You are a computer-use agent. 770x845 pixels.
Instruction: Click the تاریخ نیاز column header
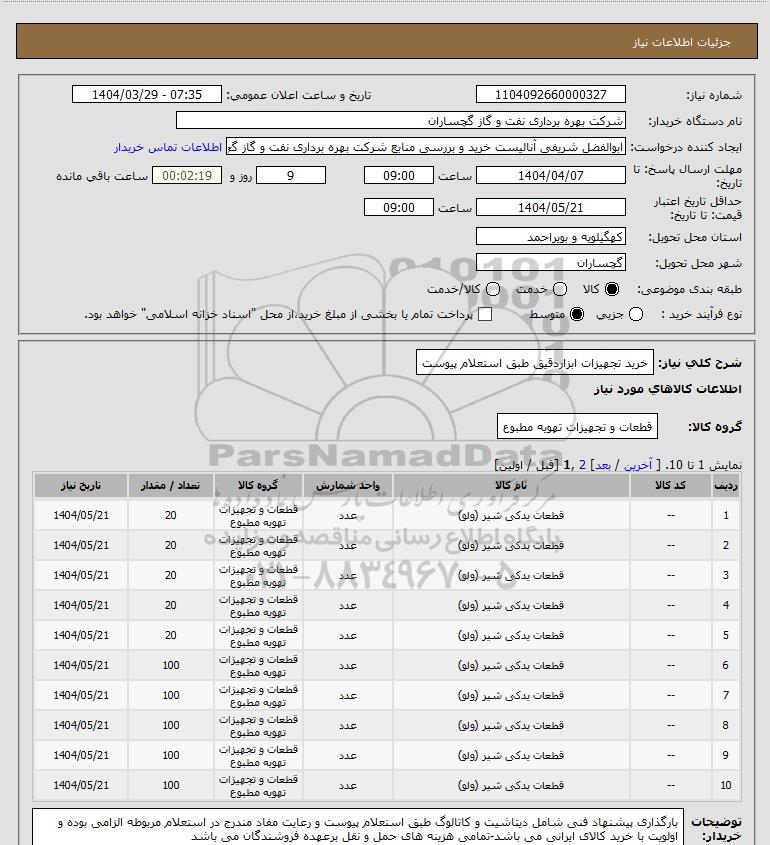pos(81,486)
